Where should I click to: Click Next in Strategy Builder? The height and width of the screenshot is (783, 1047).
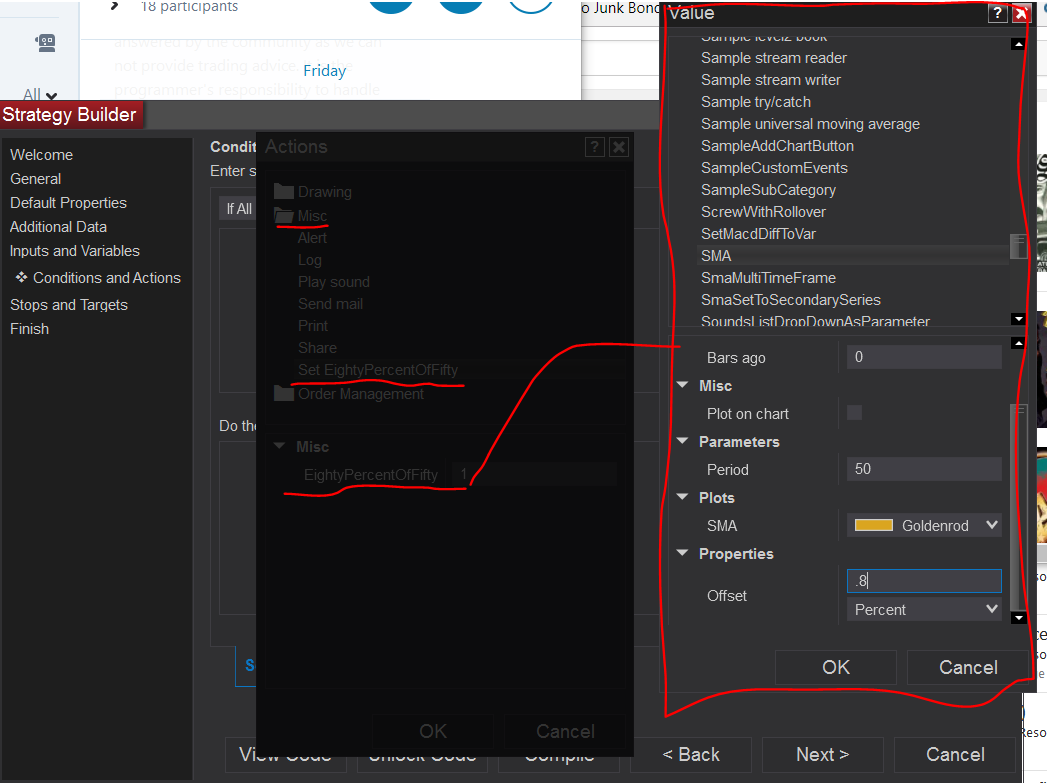(x=823, y=754)
